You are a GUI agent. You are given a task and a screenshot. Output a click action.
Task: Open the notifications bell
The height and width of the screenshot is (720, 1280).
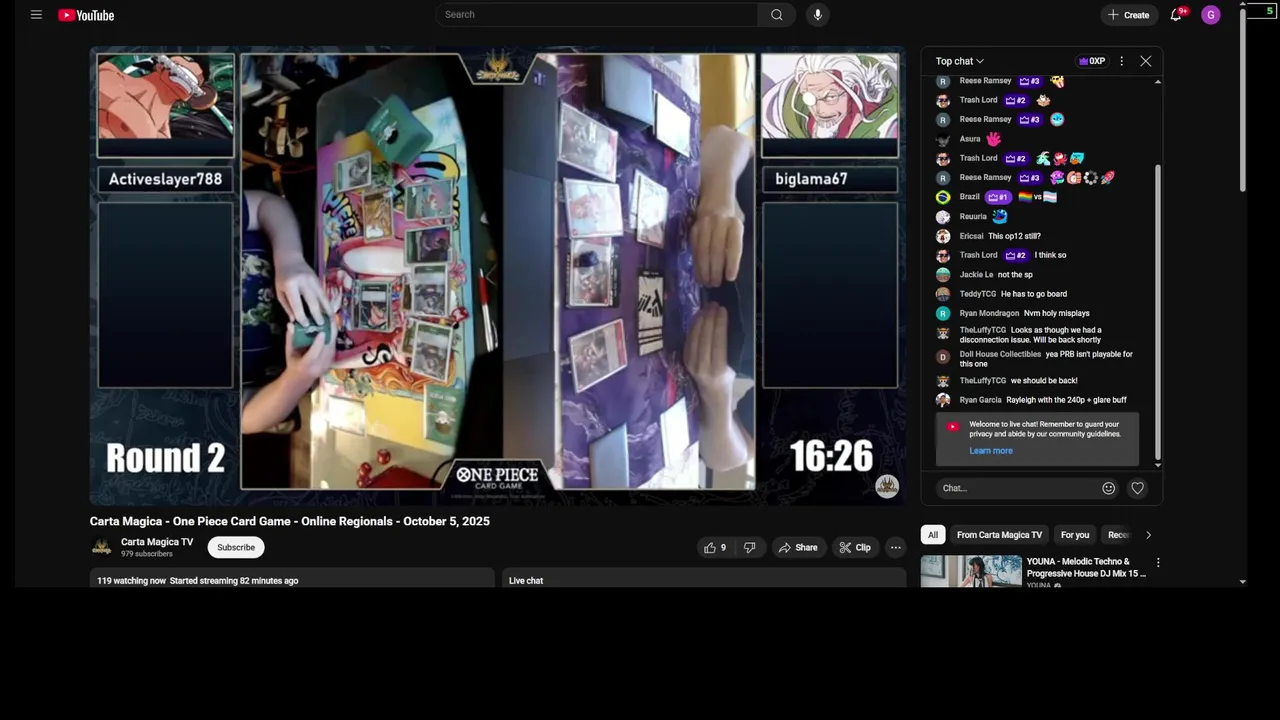1176,15
